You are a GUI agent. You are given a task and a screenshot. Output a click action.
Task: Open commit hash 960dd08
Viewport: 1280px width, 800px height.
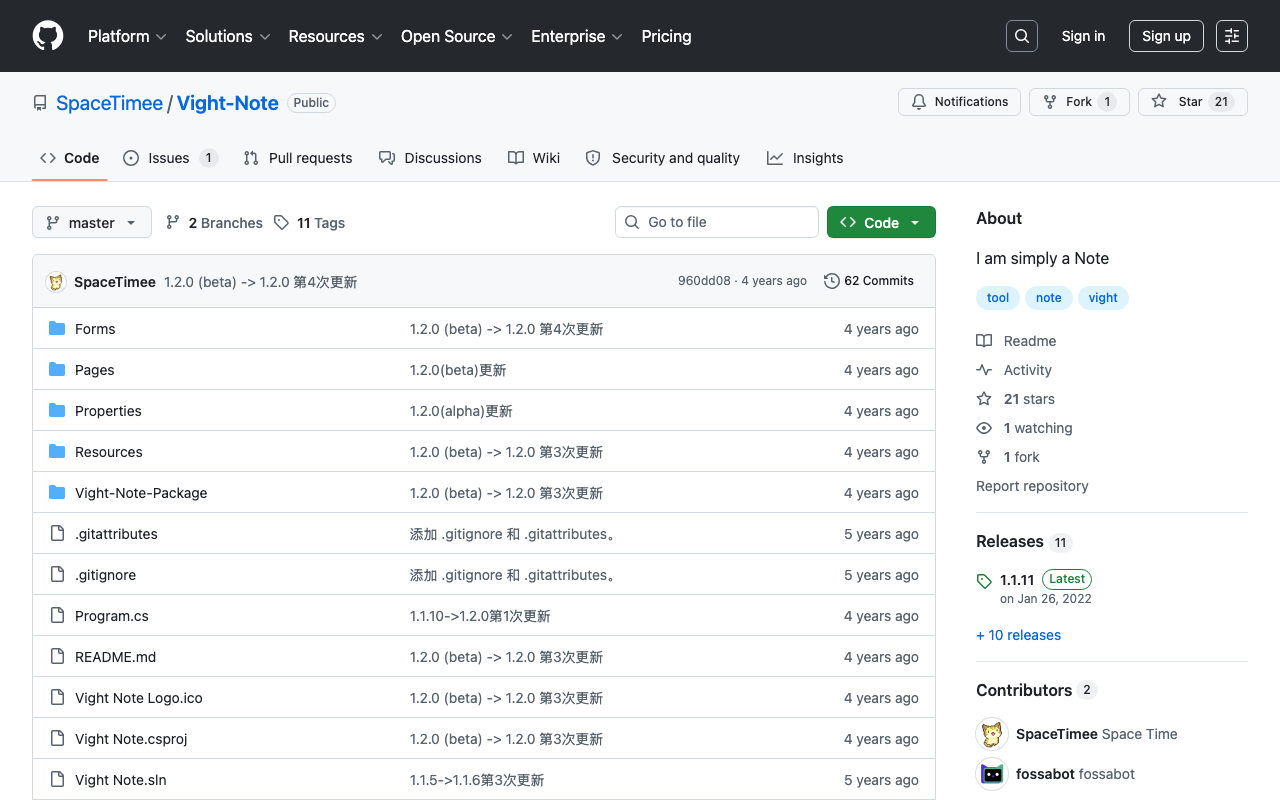point(704,281)
